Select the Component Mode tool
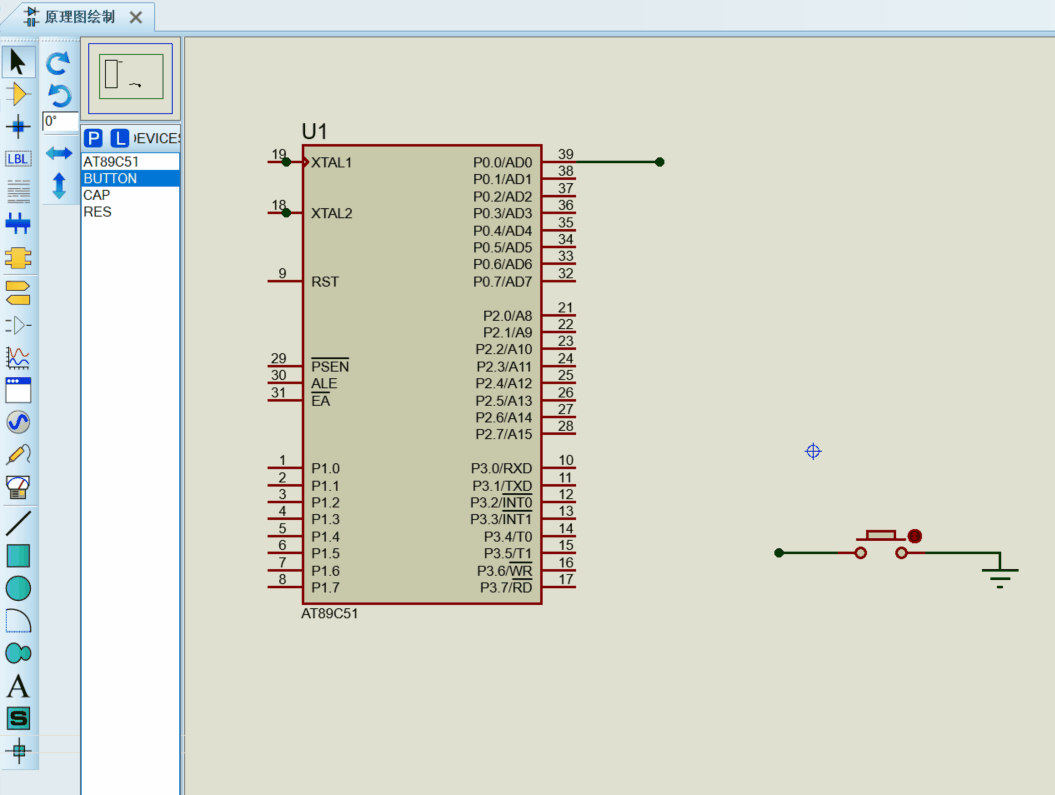Viewport: 1055px width, 795px height. 18,94
